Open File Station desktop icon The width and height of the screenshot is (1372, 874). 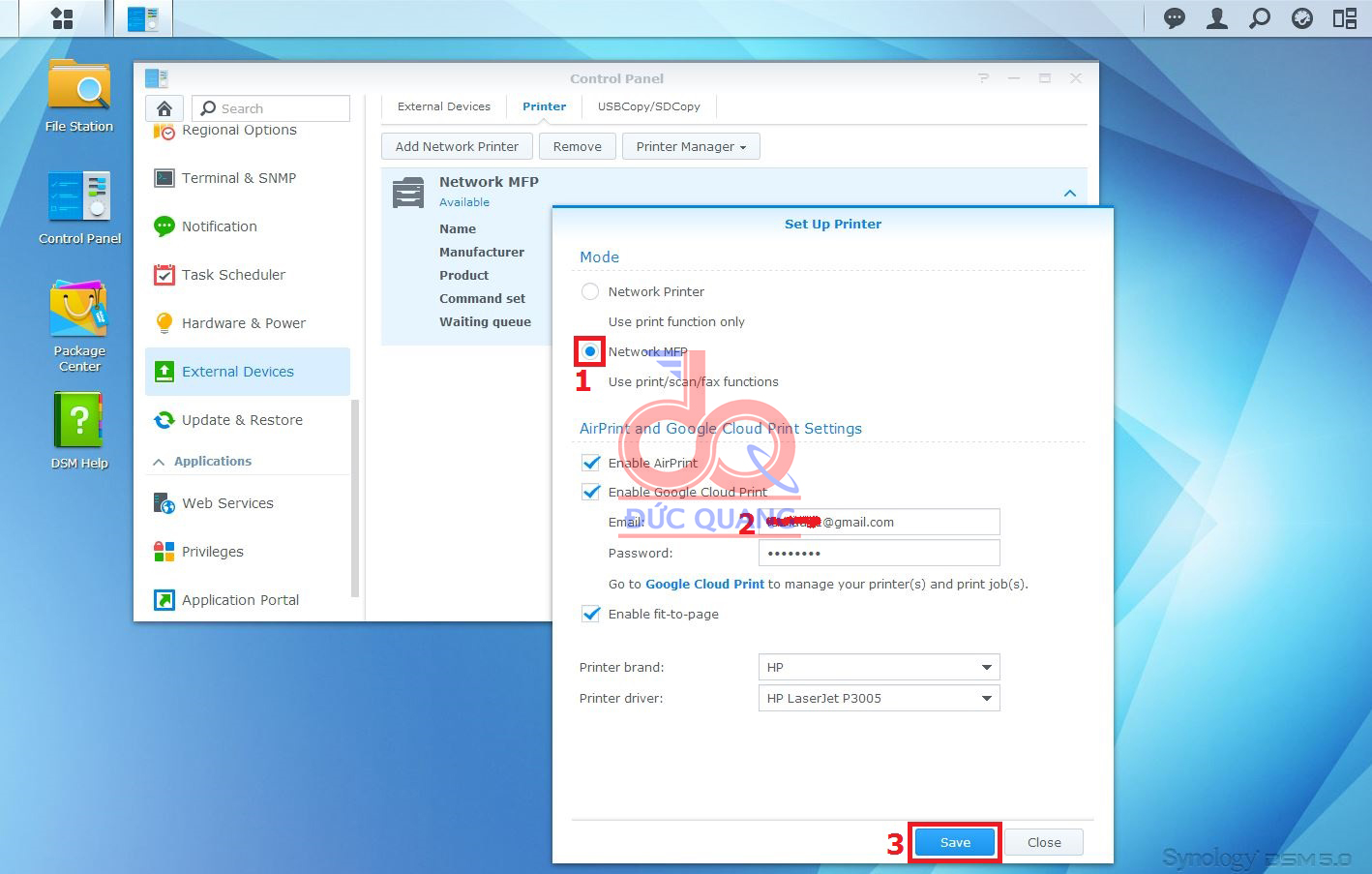pyautogui.click(x=79, y=96)
